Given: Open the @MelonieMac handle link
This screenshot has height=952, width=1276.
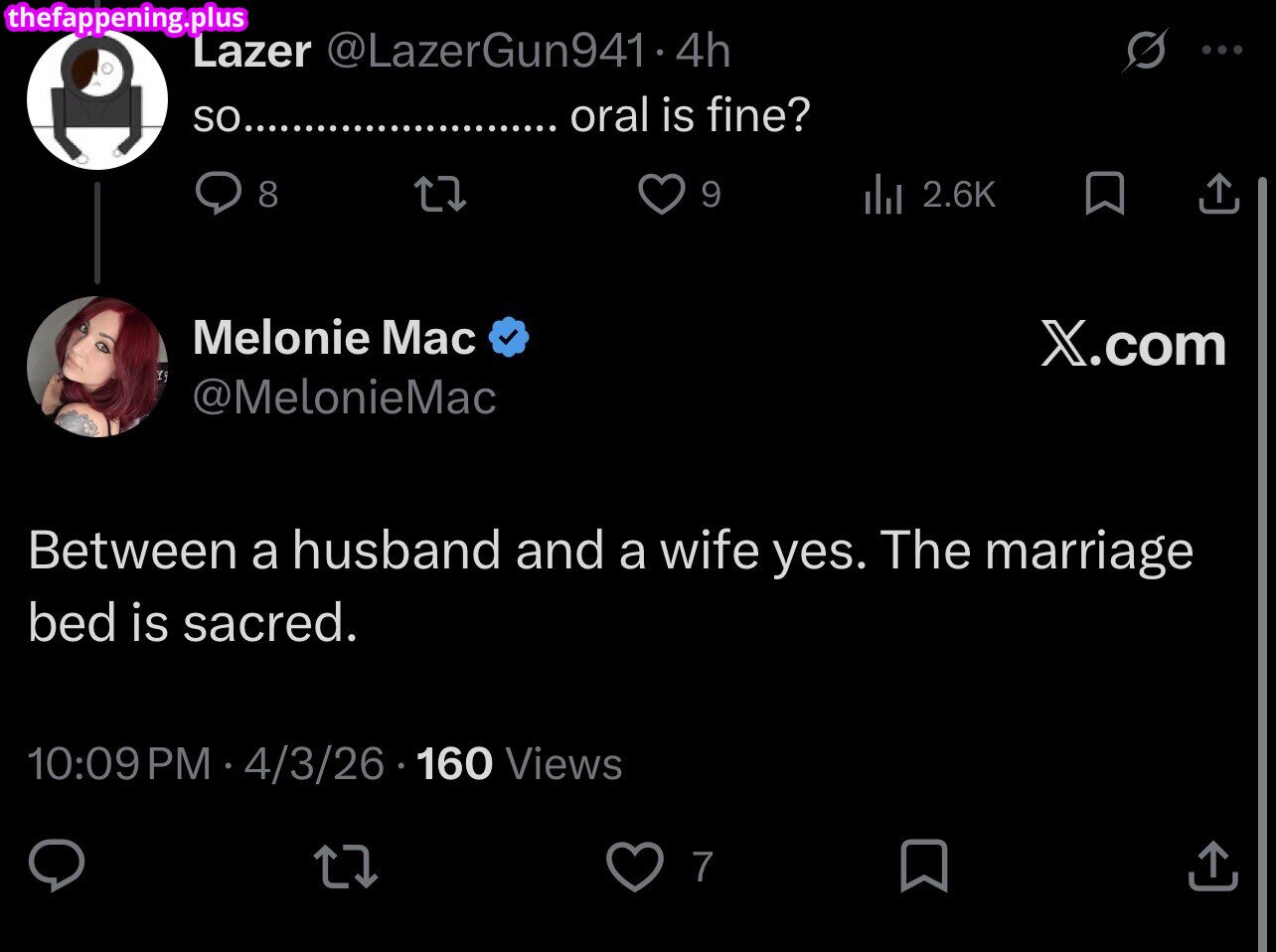Looking at the screenshot, I should point(344,398).
